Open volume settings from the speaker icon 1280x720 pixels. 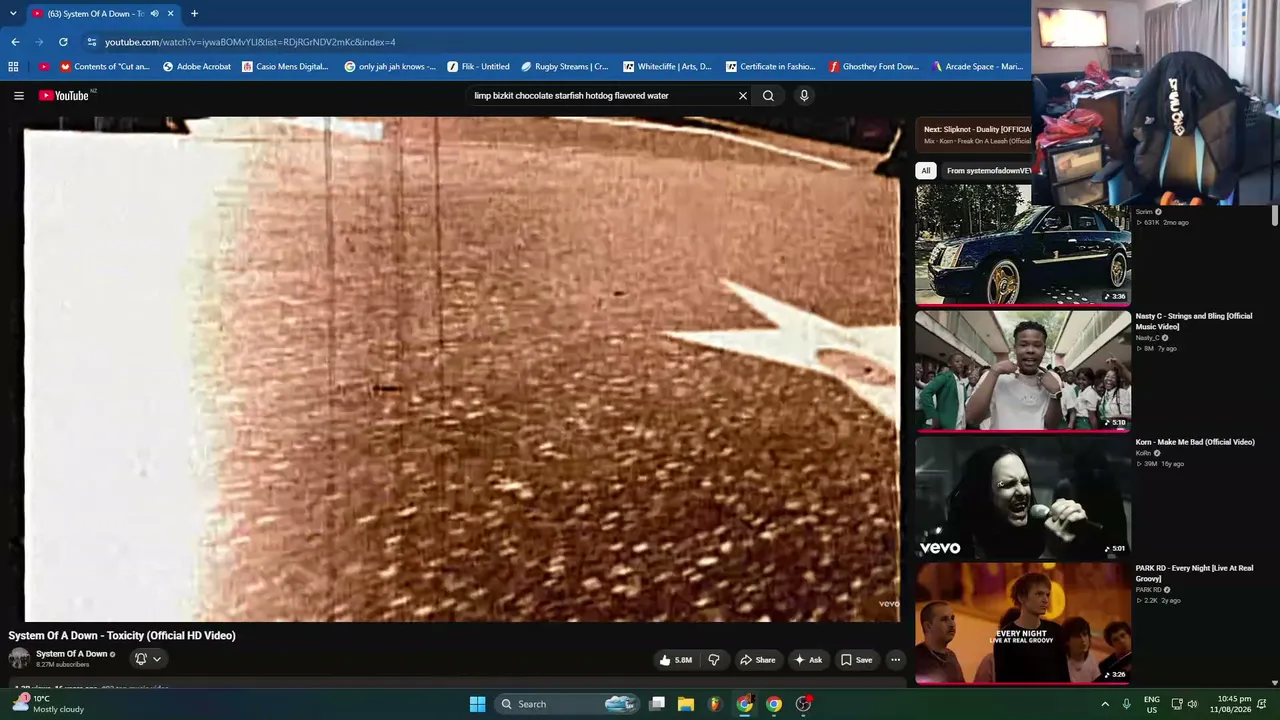click(1192, 704)
